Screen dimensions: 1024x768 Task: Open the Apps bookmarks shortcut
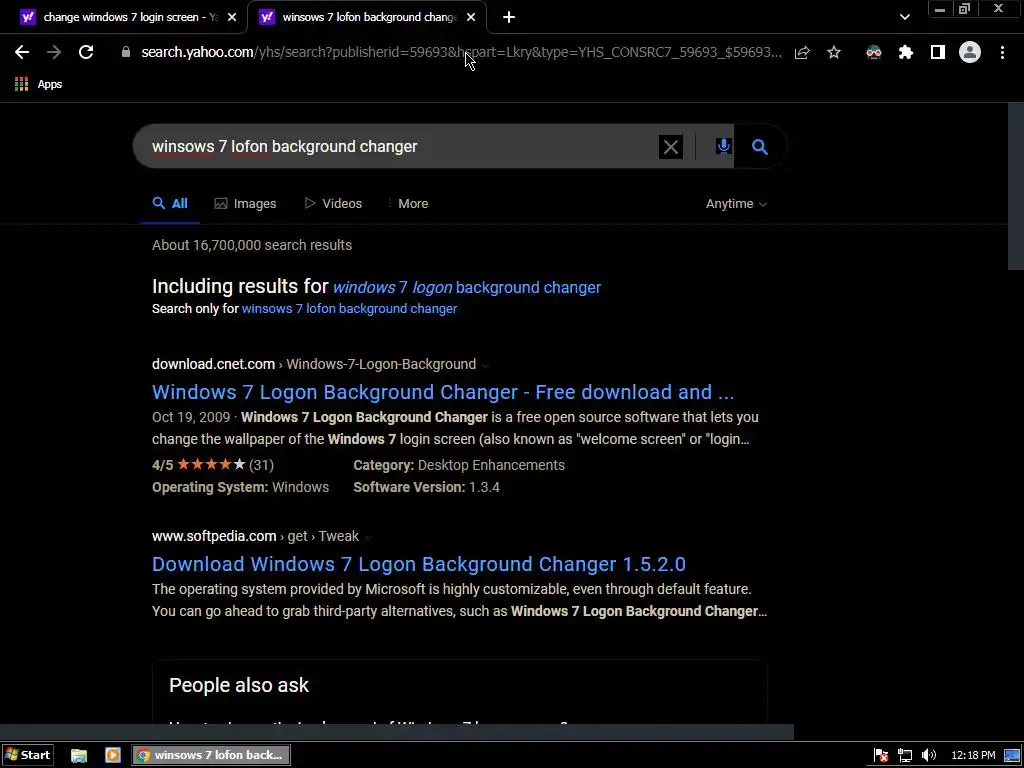39,84
